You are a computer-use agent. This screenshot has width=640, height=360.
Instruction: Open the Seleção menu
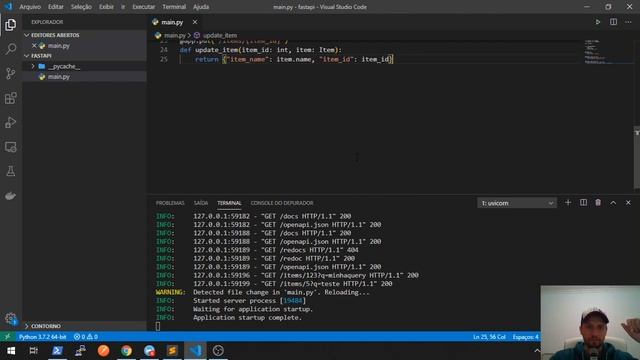tap(81, 7)
